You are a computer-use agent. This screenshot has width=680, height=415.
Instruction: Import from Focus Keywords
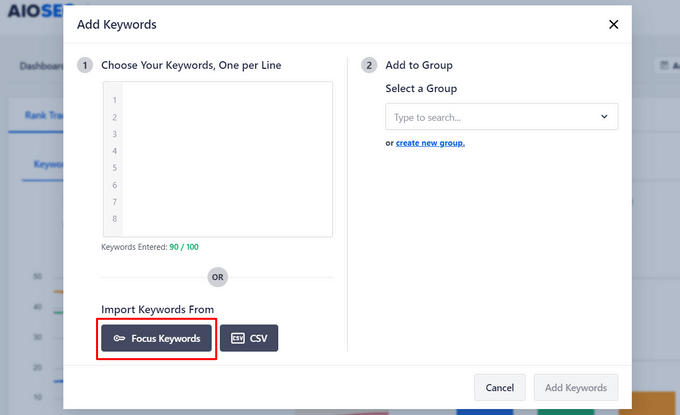pos(157,339)
